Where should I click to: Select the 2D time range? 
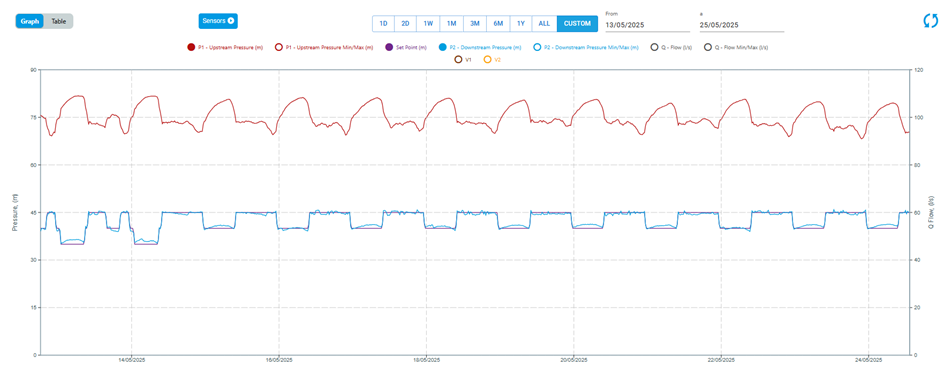point(406,24)
